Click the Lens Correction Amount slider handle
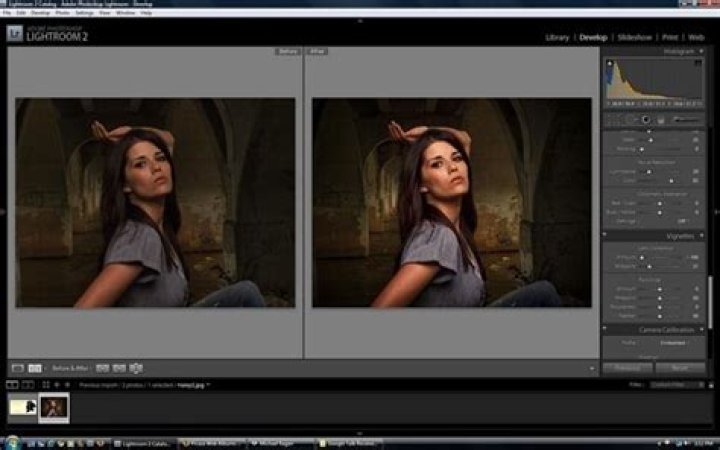This screenshot has width=720, height=450. pyautogui.click(x=642, y=258)
